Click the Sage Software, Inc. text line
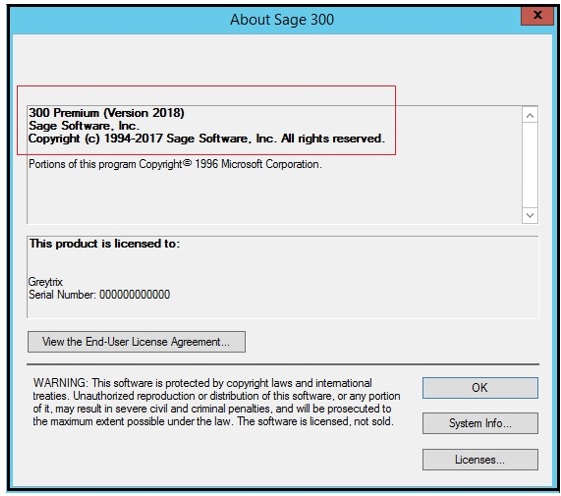This screenshot has width=561, height=496. tap(84, 126)
